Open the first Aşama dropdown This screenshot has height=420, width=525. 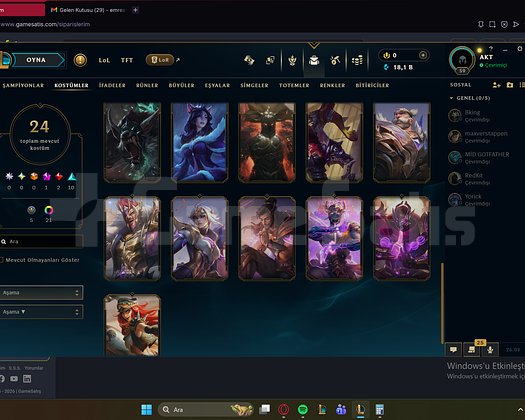pyautogui.click(x=41, y=293)
